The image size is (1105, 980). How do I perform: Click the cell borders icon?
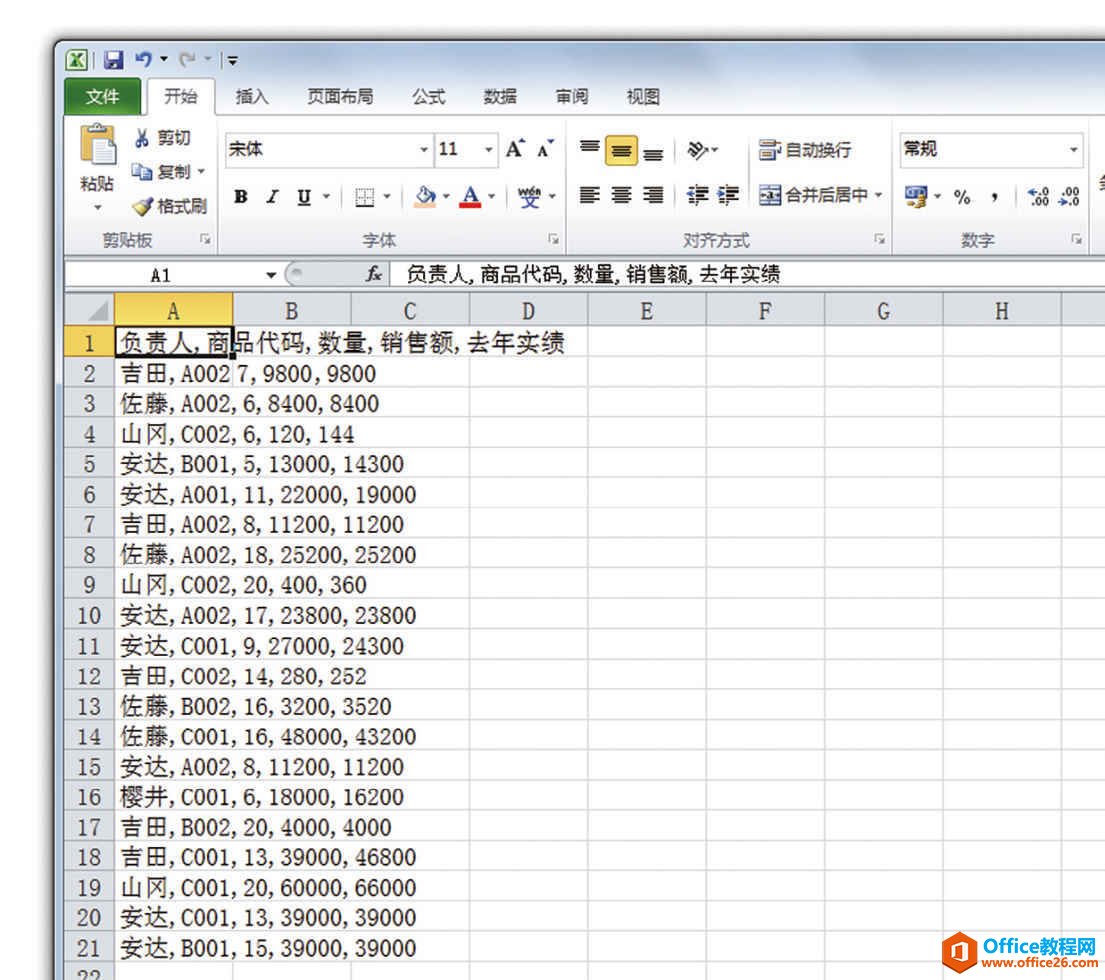pyautogui.click(x=364, y=197)
